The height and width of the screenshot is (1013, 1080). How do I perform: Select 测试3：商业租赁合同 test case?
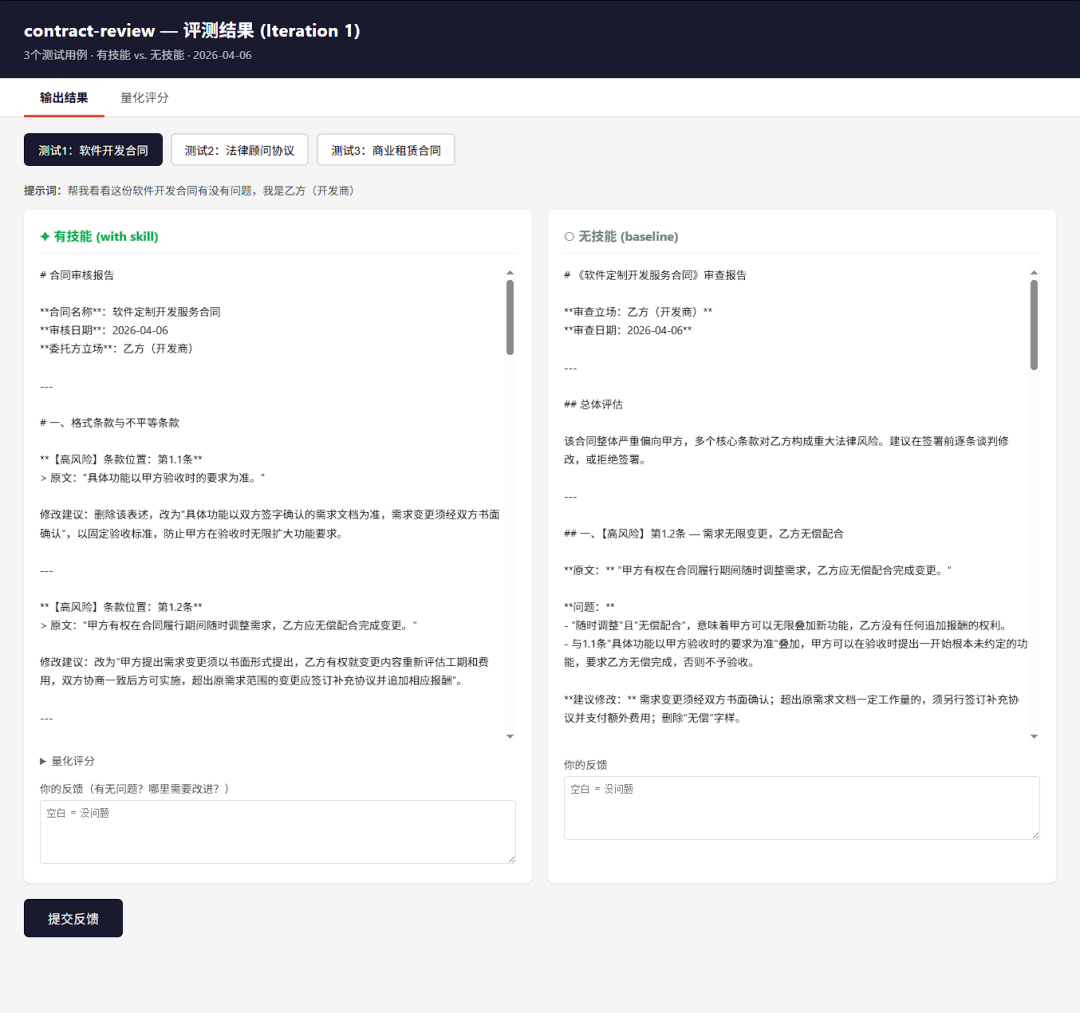(x=386, y=150)
